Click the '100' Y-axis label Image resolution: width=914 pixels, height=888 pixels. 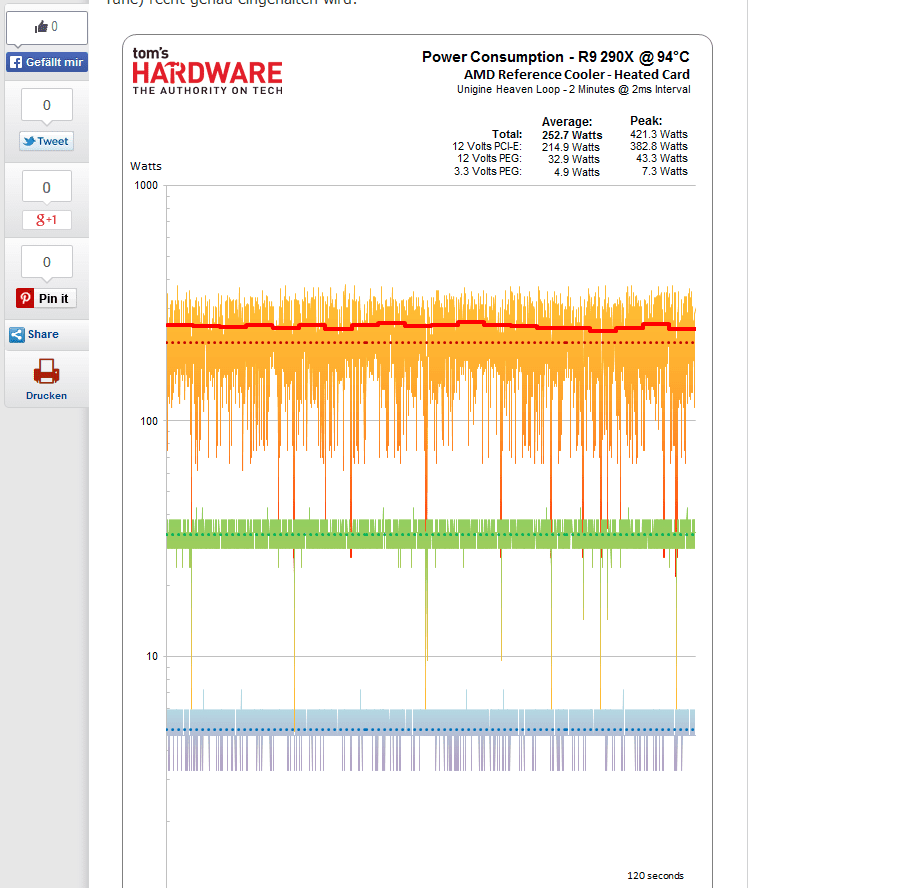pos(149,421)
